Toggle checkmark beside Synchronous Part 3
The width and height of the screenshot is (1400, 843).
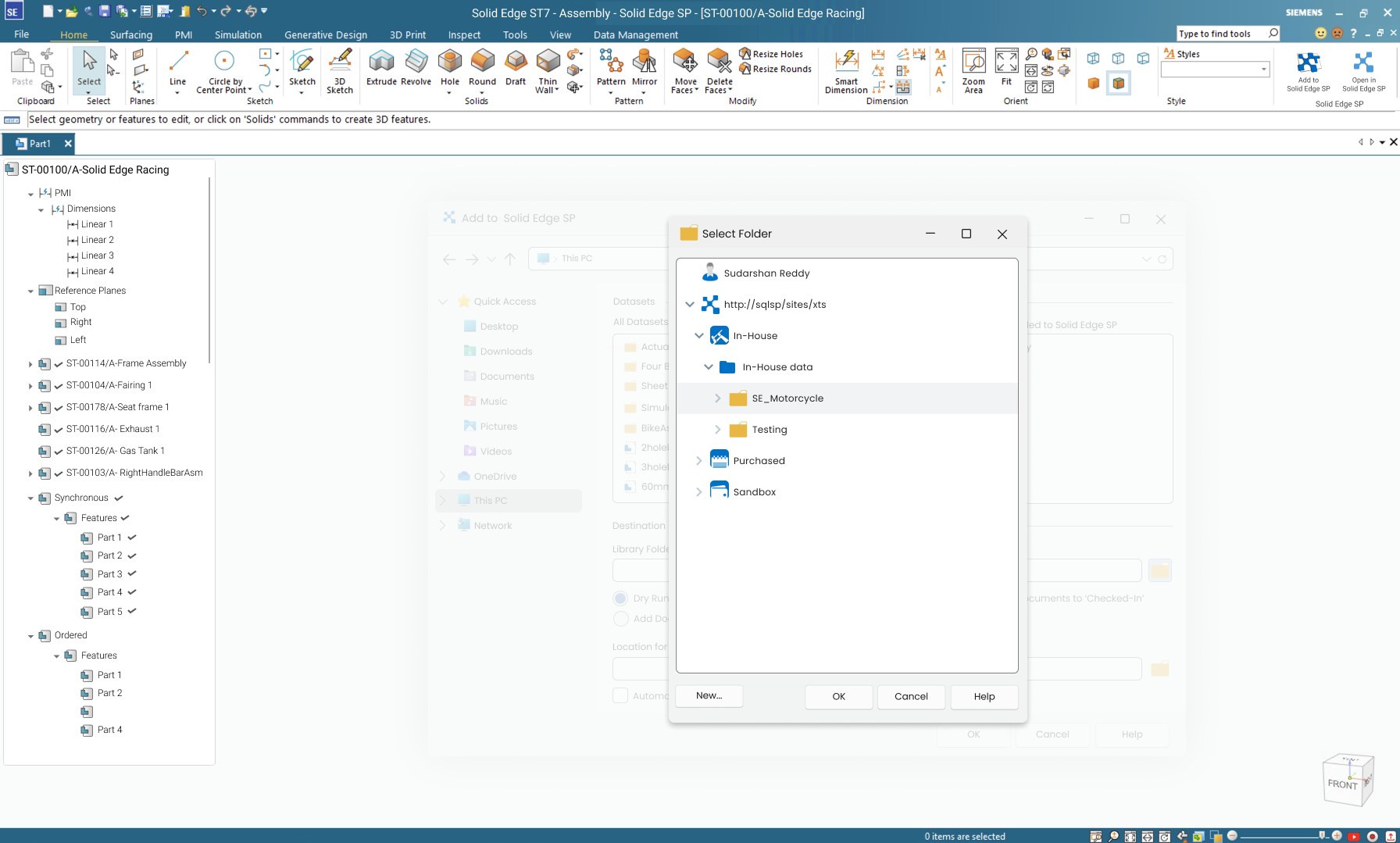[132, 574]
